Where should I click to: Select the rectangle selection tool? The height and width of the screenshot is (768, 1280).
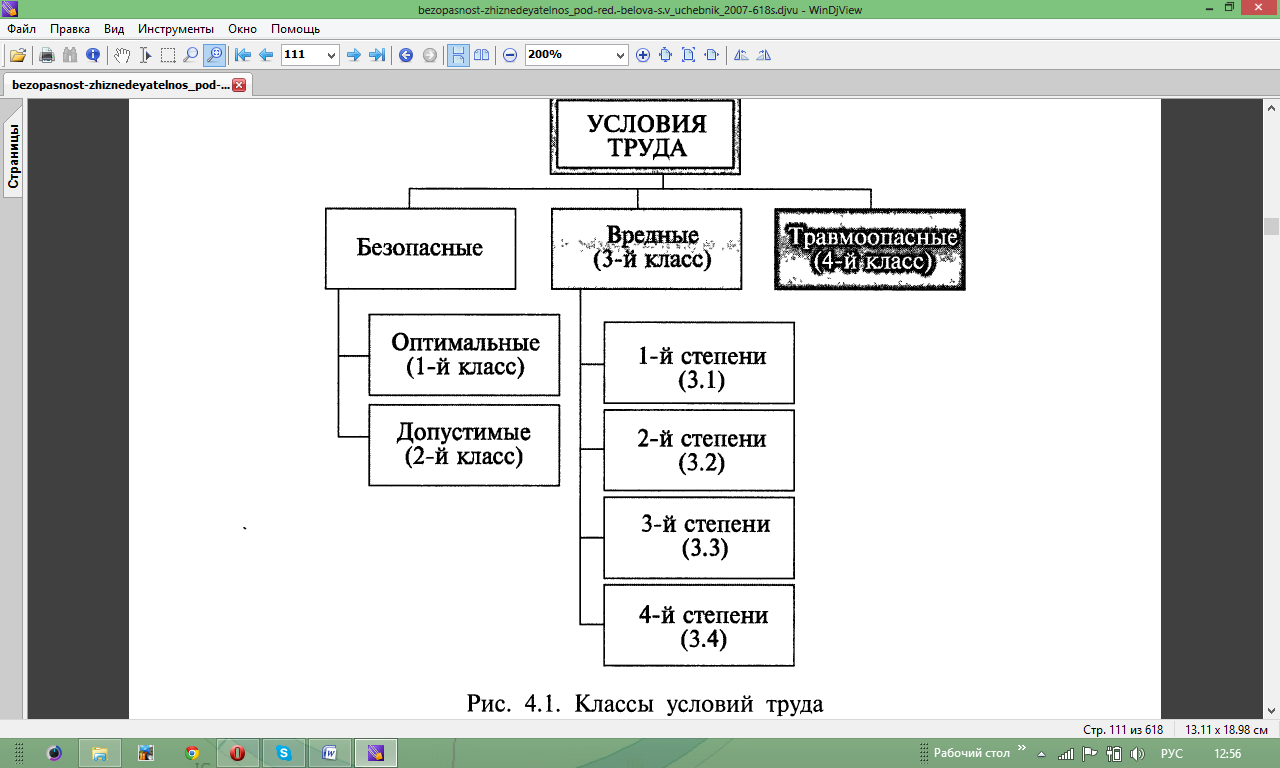click(x=168, y=55)
